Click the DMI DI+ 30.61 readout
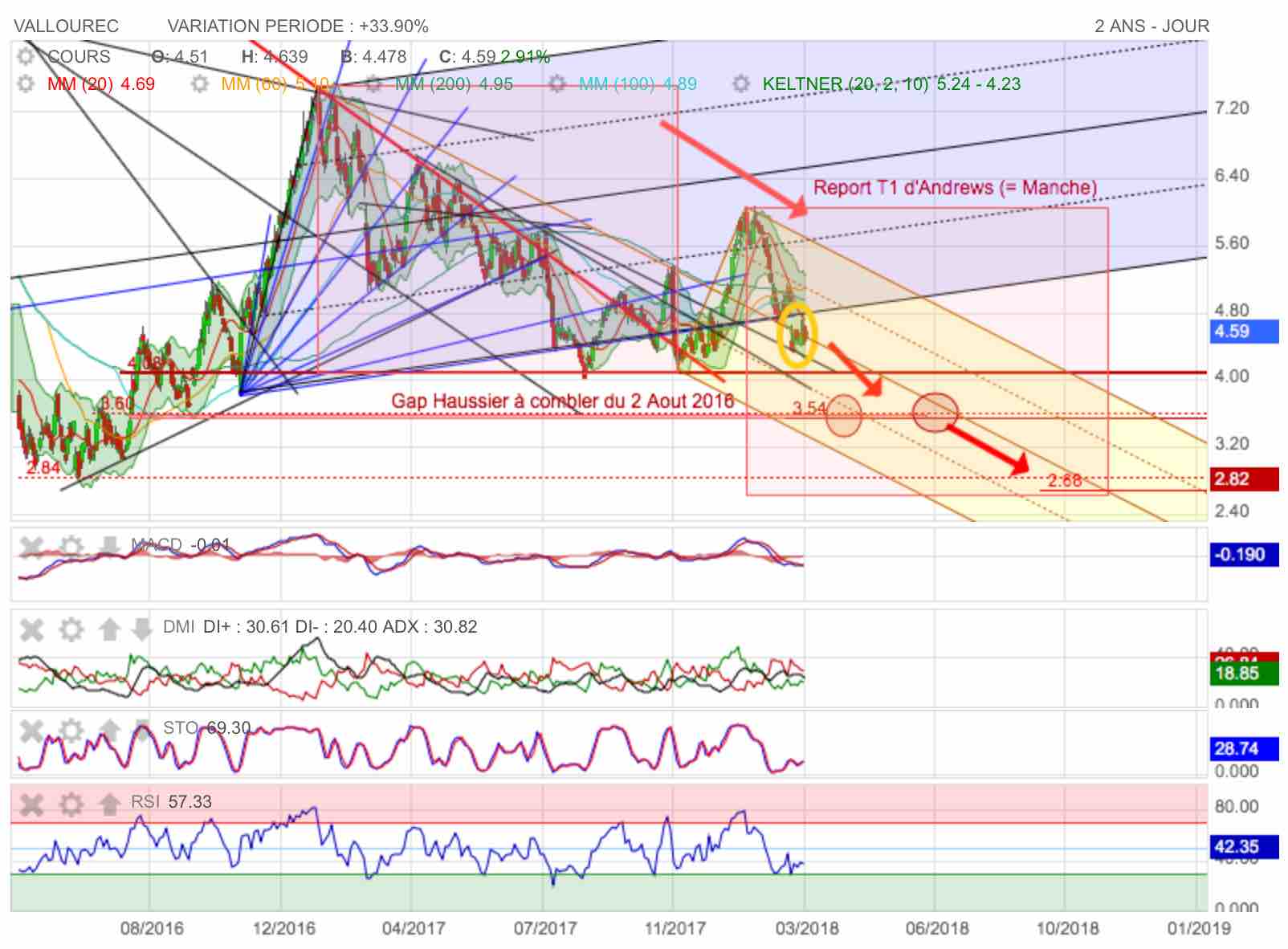 coord(320,627)
